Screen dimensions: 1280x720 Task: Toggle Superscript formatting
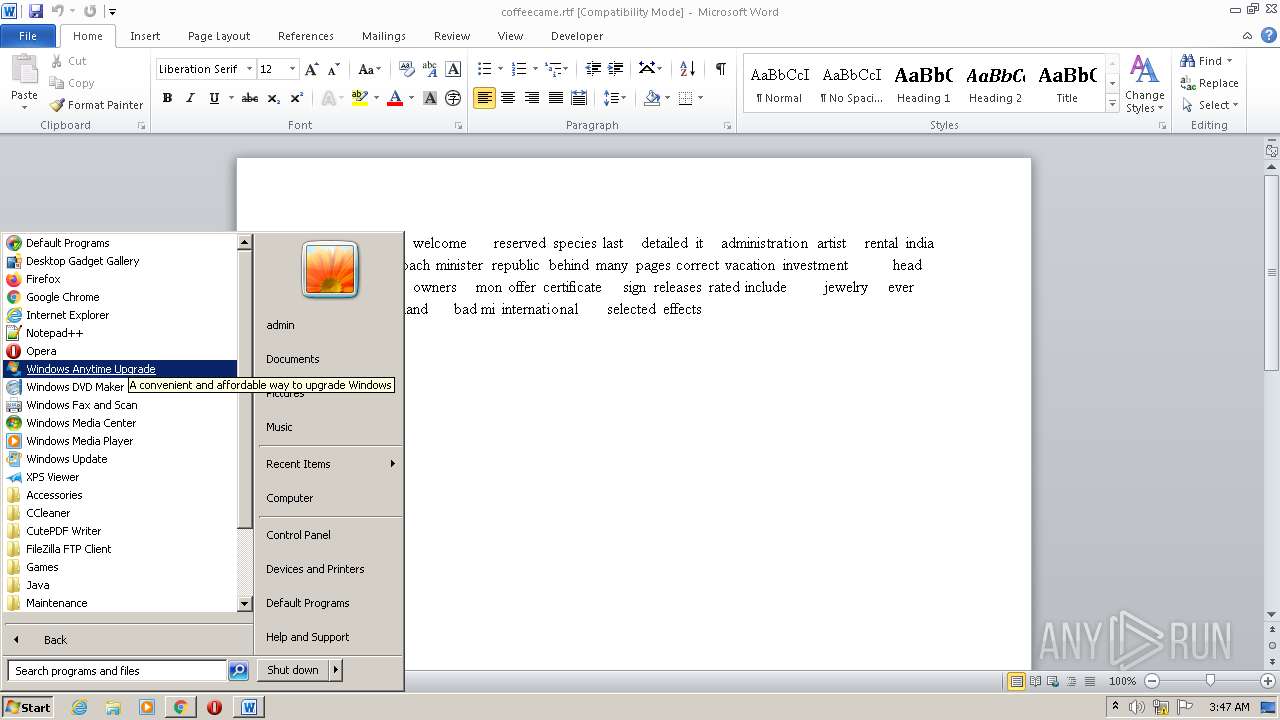(297, 98)
